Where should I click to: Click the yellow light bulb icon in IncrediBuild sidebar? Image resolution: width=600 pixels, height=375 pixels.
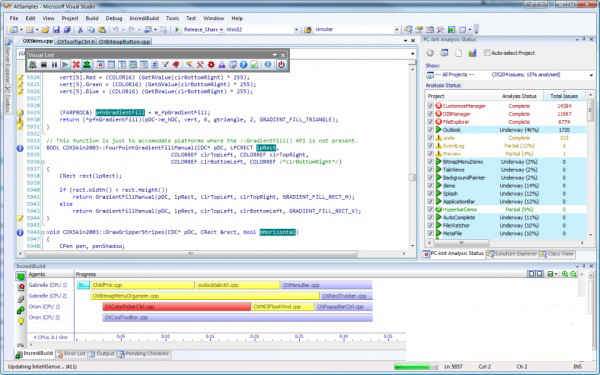coord(21,321)
